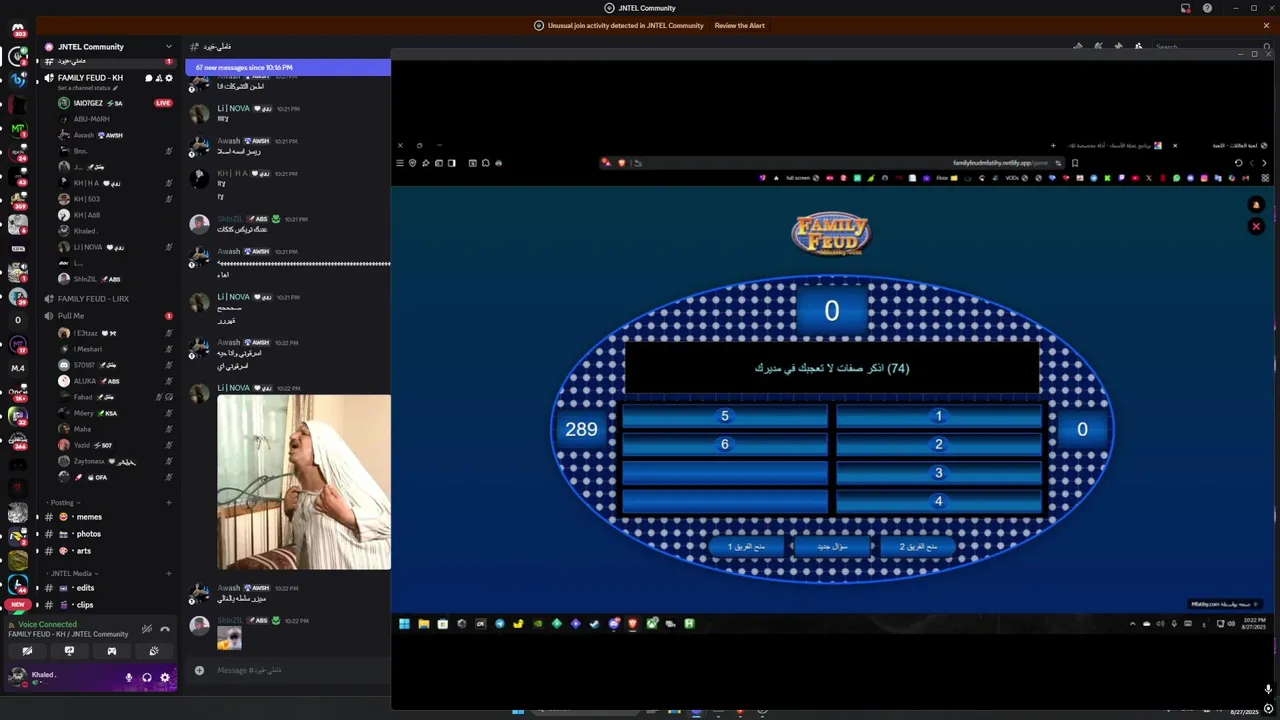Open User Settings gear beside Khaled
Viewport: 1280px width, 720px height.
[x=165, y=677]
